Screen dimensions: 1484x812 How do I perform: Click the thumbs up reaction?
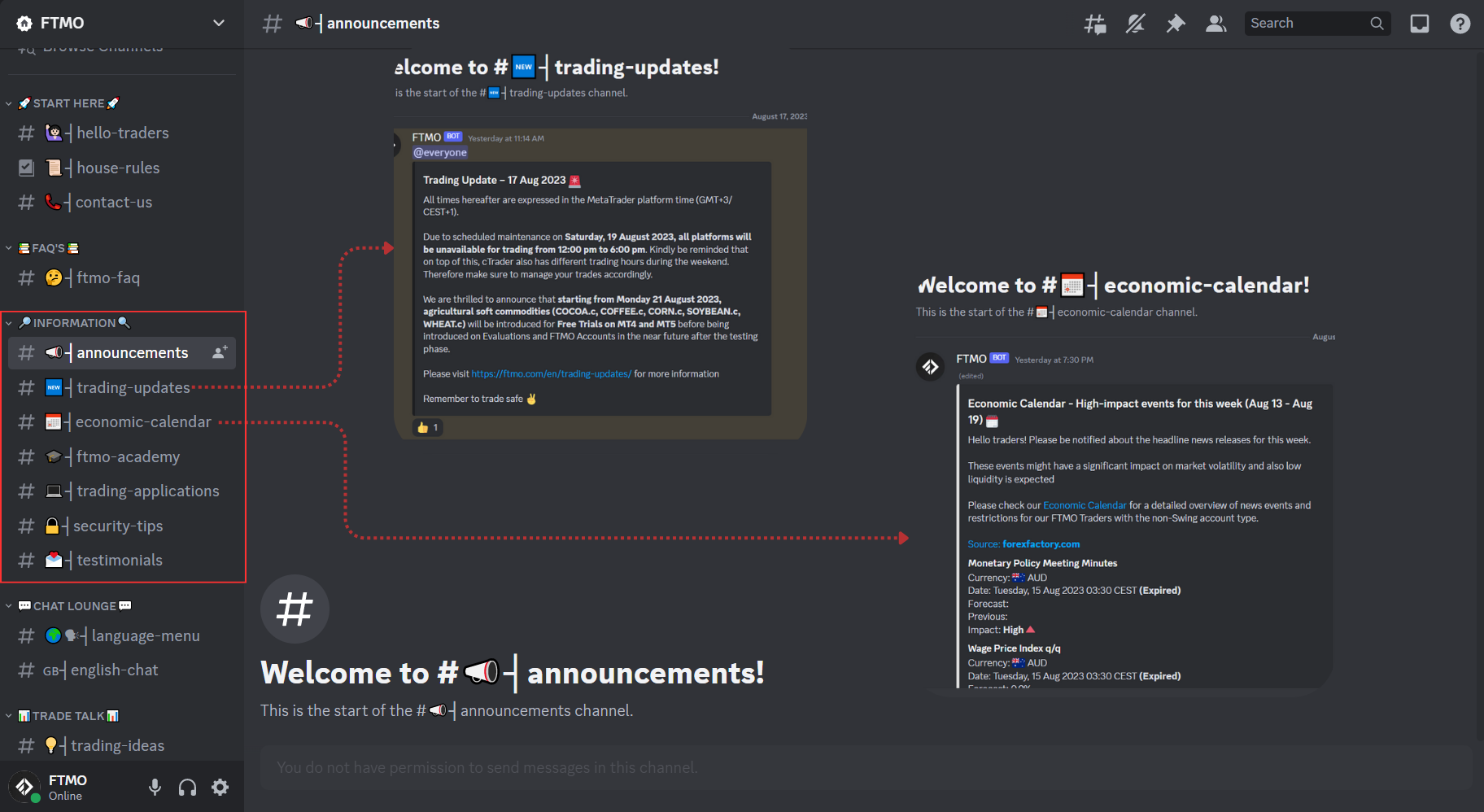coord(428,427)
